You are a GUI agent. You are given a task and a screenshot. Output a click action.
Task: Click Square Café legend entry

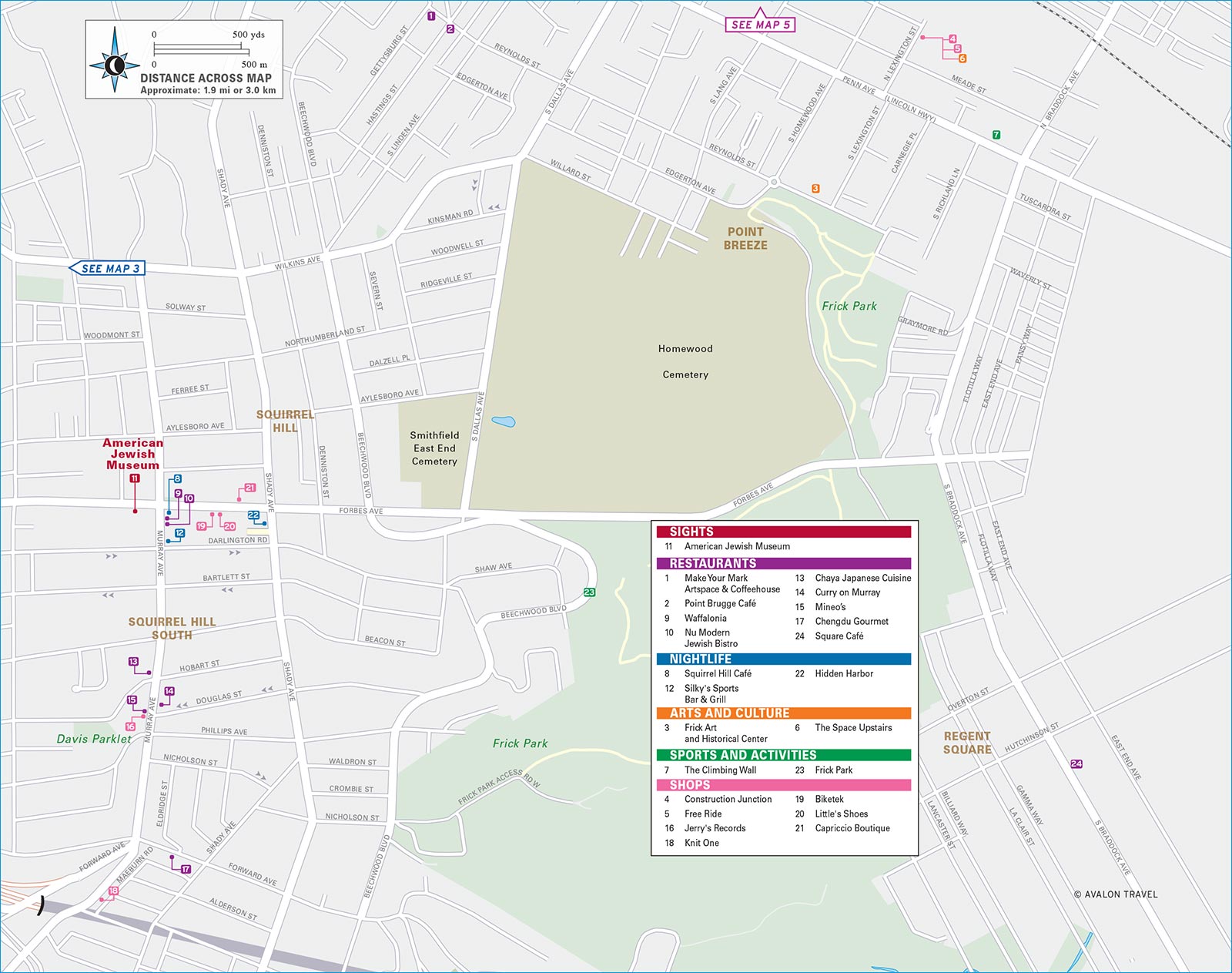839,636
